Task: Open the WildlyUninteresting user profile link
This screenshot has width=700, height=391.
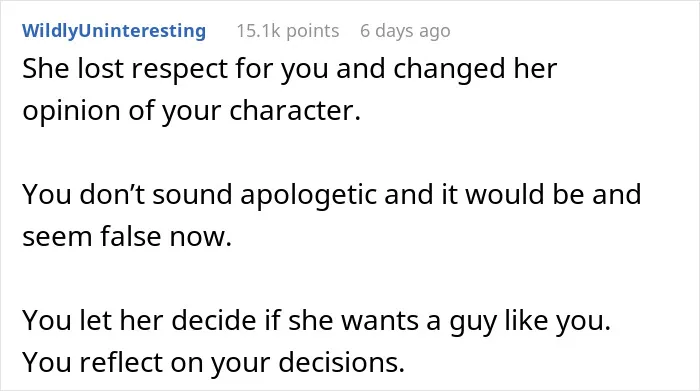Action: coord(114,31)
